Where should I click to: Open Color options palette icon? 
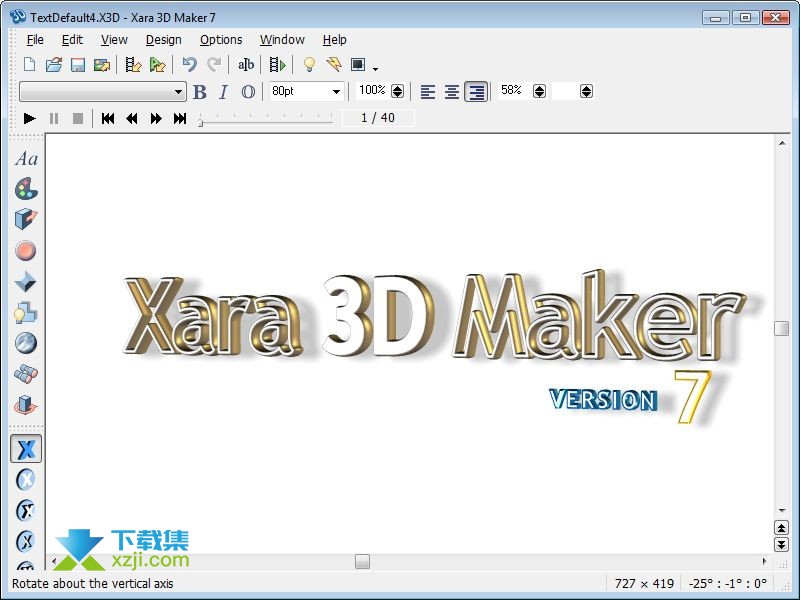click(26, 189)
